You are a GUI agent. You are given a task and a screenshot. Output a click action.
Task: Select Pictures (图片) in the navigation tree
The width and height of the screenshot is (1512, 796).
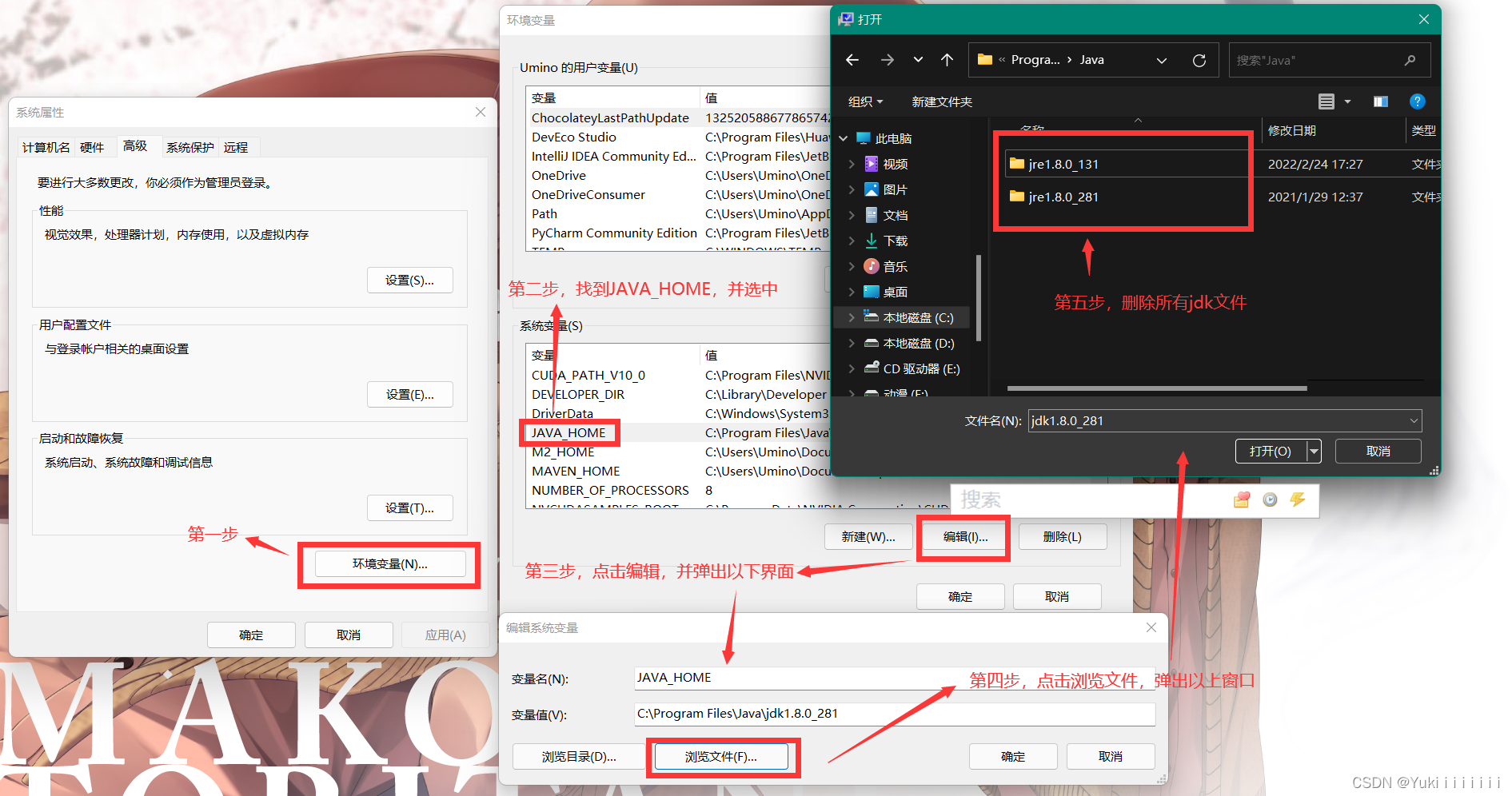point(895,189)
